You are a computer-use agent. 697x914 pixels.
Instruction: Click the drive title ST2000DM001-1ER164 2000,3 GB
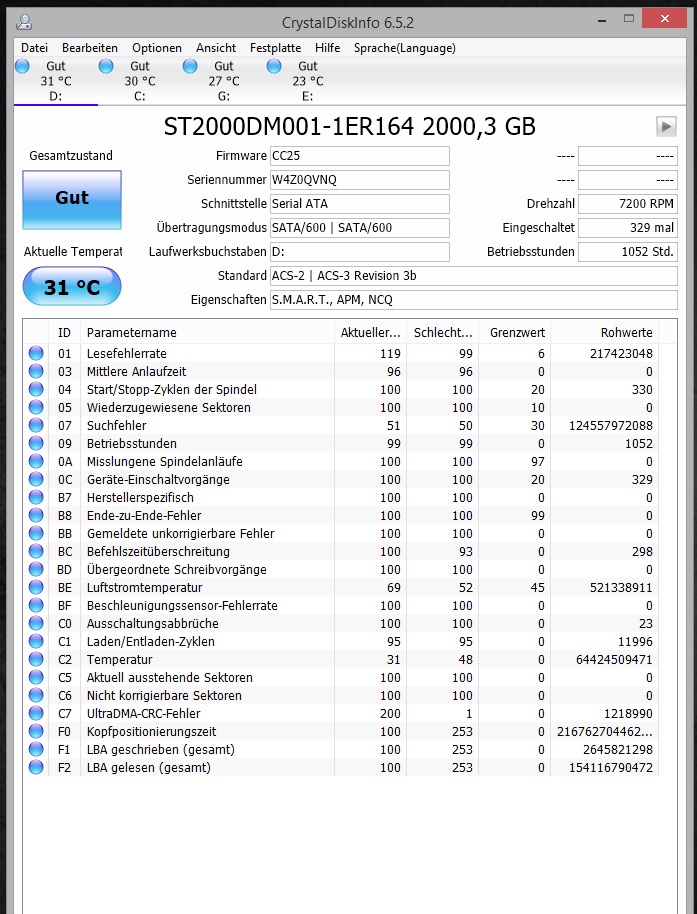[x=350, y=126]
